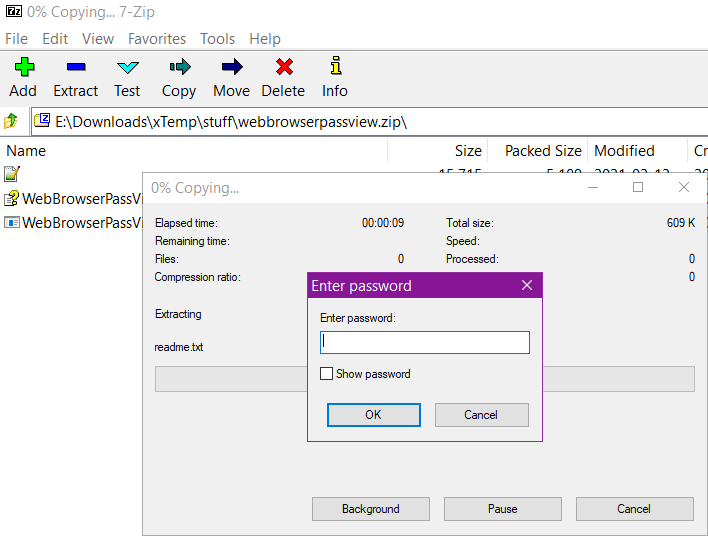Click the elapsed time value 00:00:09
Viewport: 708px width, 536px height.
383,223
